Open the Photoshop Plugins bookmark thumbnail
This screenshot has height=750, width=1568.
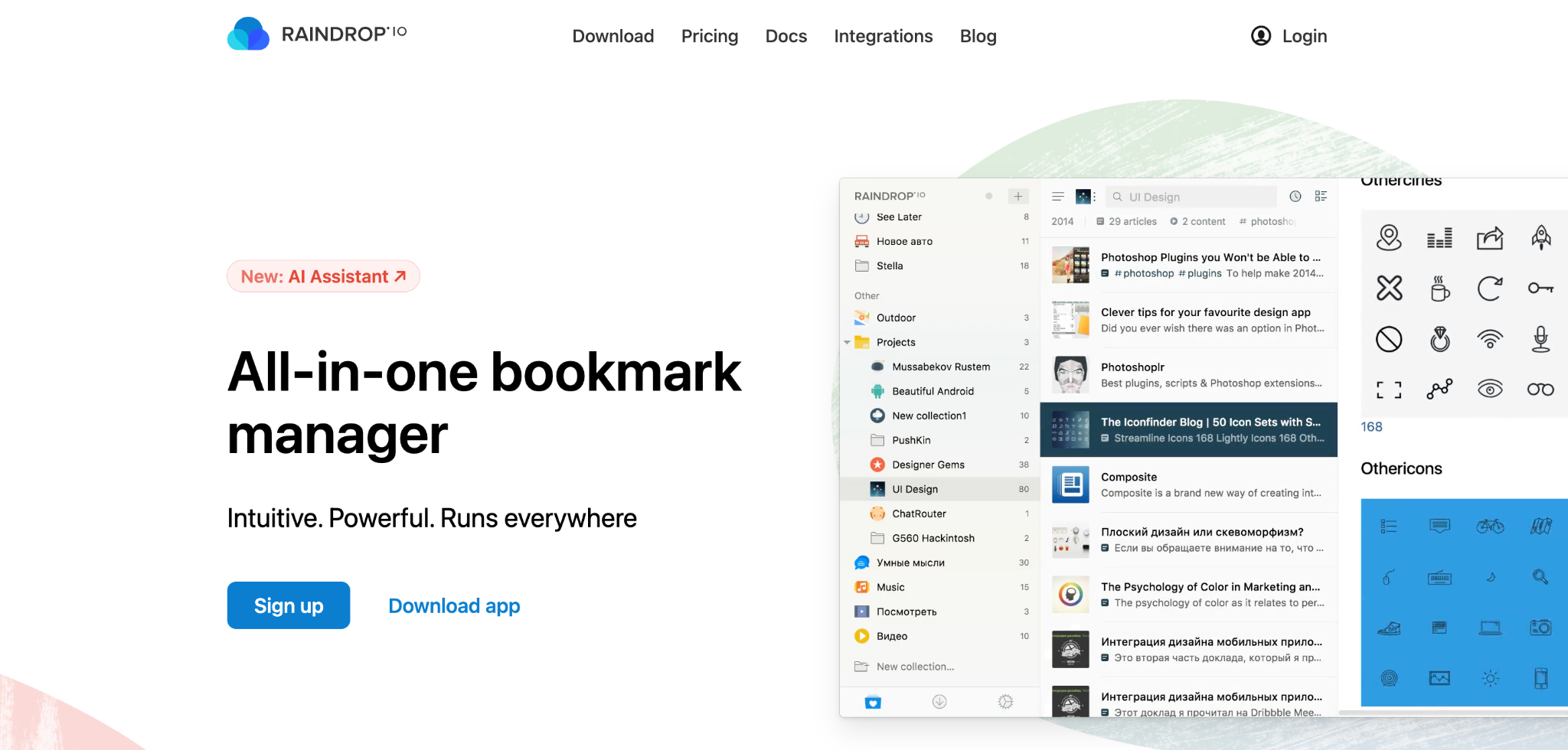point(1070,265)
